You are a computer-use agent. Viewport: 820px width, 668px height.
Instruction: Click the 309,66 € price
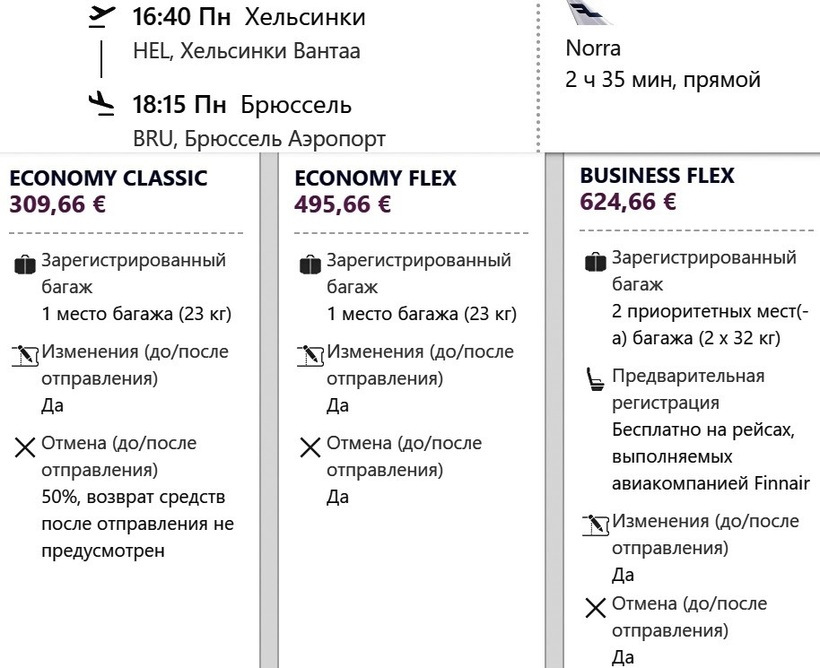click(58, 205)
